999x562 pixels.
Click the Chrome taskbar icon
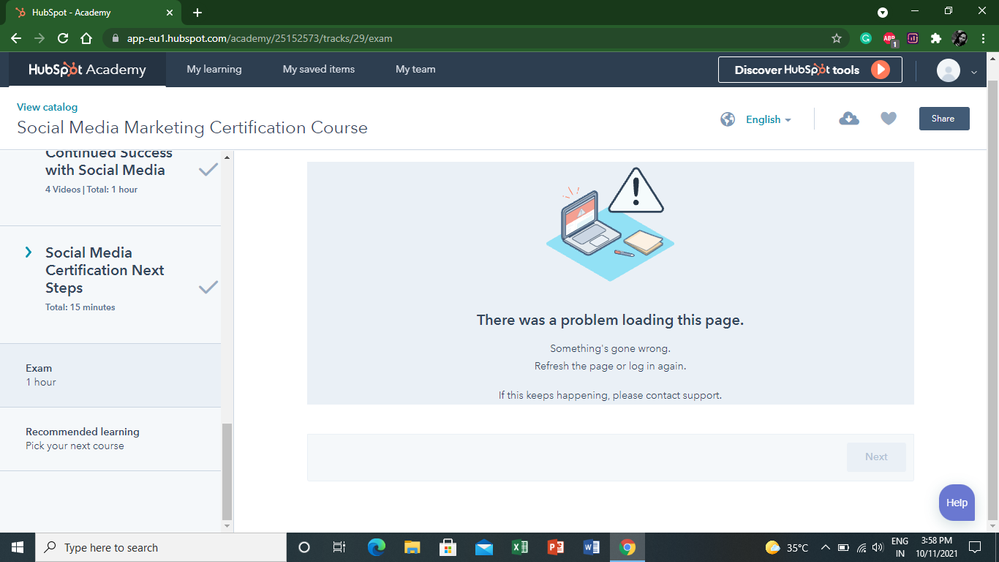pyautogui.click(x=627, y=547)
